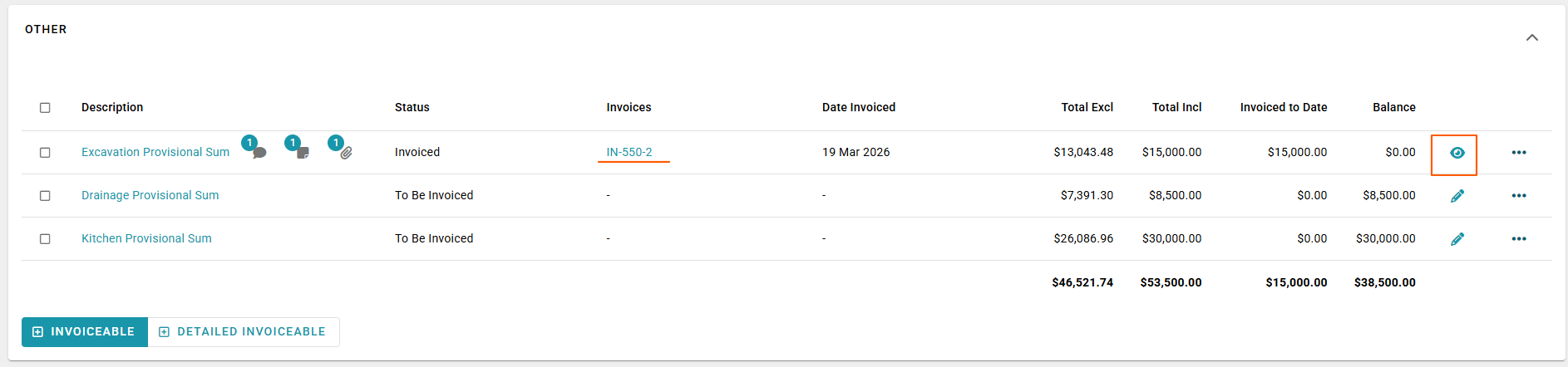Image resolution: width=1568 pixels, height=367 pixels.
Task: Collapse the Other section with the chevron
Action: pyautogui.click(x=1531, y=38)
